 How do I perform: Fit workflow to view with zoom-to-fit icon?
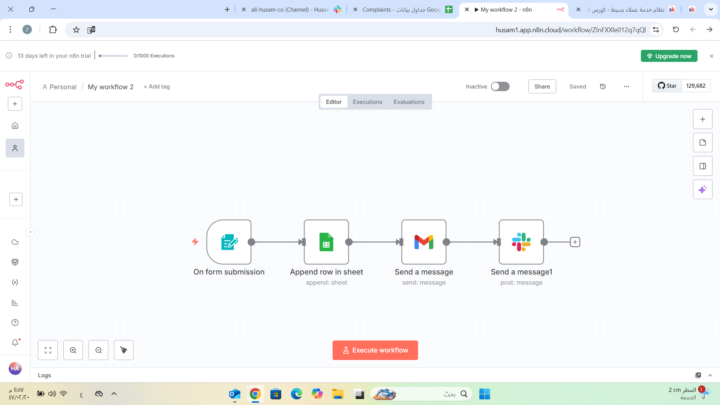tap(48, 350)
